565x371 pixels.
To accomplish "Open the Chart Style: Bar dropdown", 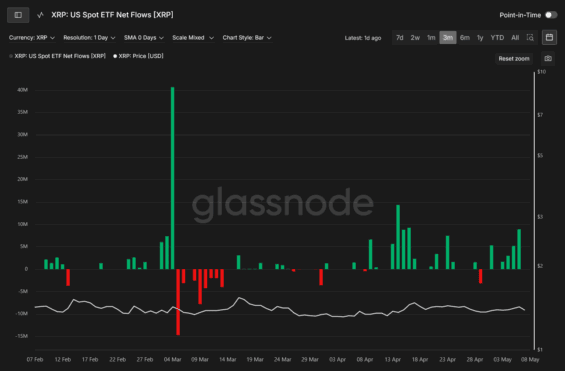I will (x=247, y=38).
